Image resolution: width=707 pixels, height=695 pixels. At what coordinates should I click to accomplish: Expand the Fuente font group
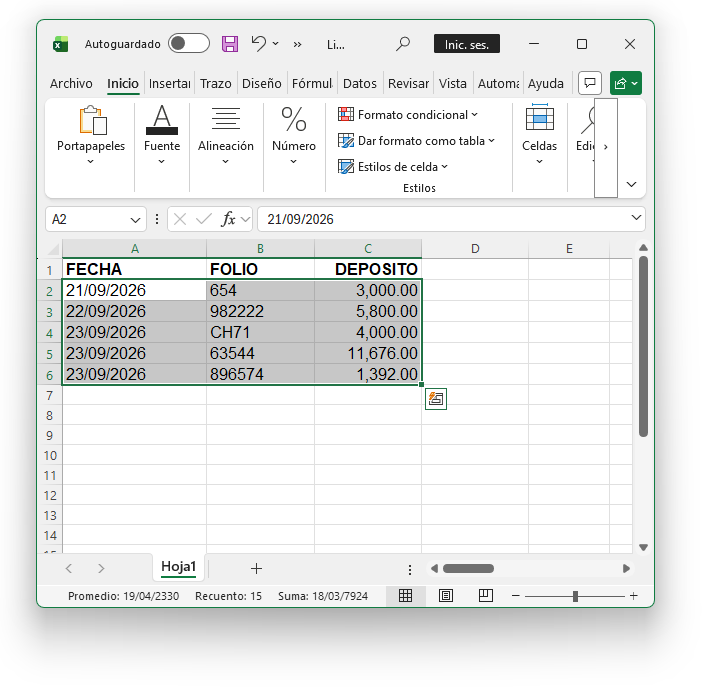pyautogui.click(x=162, y=135)
